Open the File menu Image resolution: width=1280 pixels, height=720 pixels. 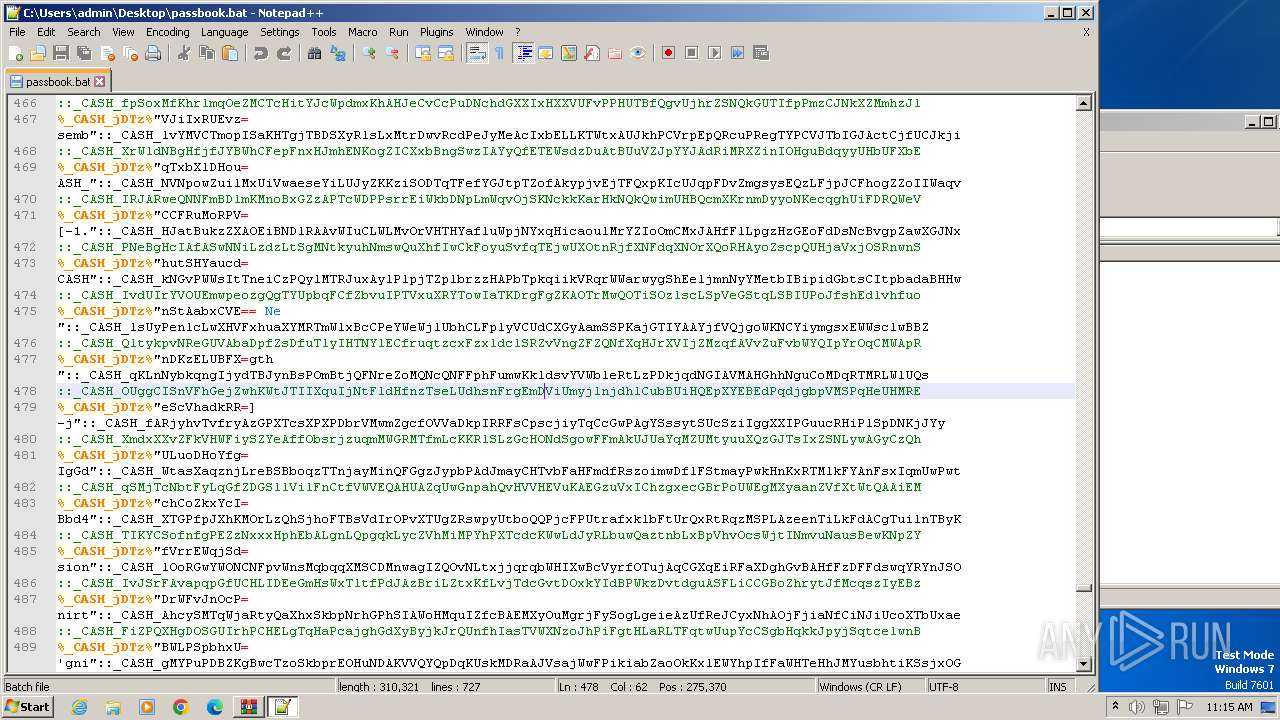[x=17, y=32]
